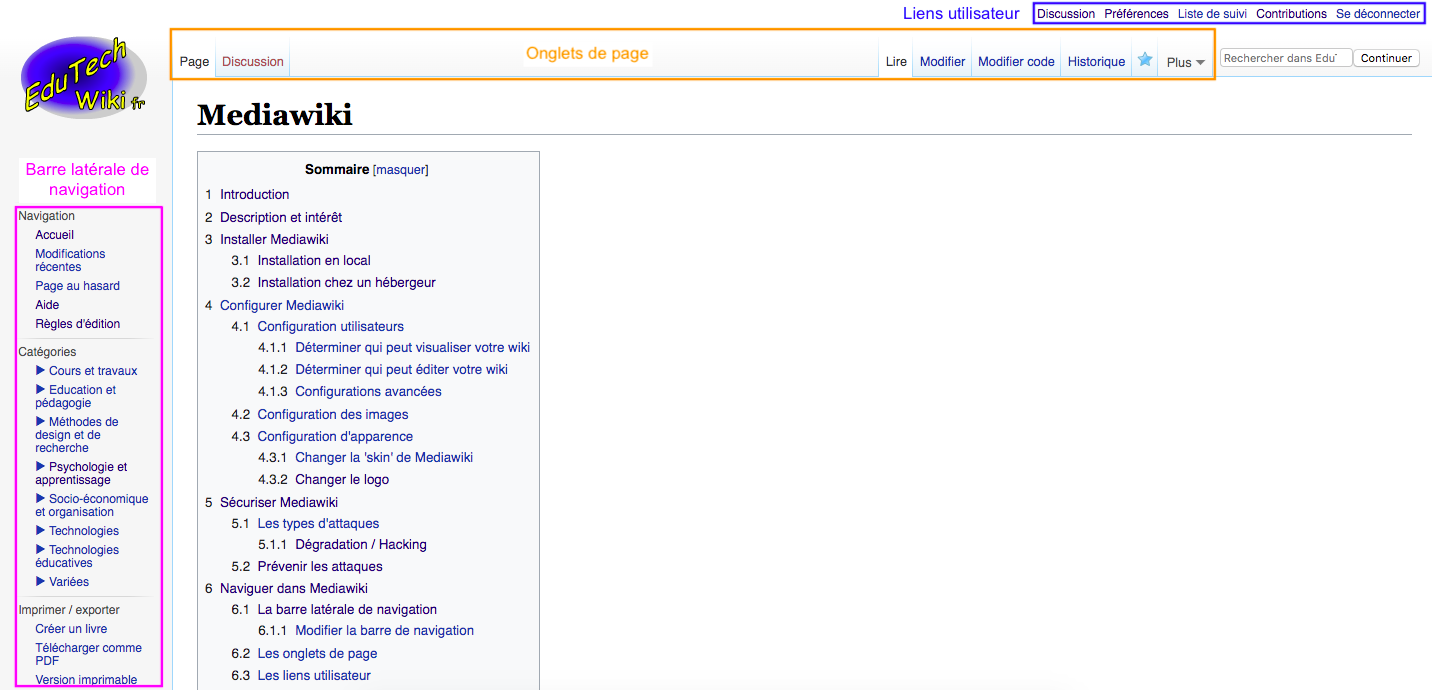This screenshot has width=1432, height=690.
Task: Switch to the Page tab
Action: (x=194, y=61)
